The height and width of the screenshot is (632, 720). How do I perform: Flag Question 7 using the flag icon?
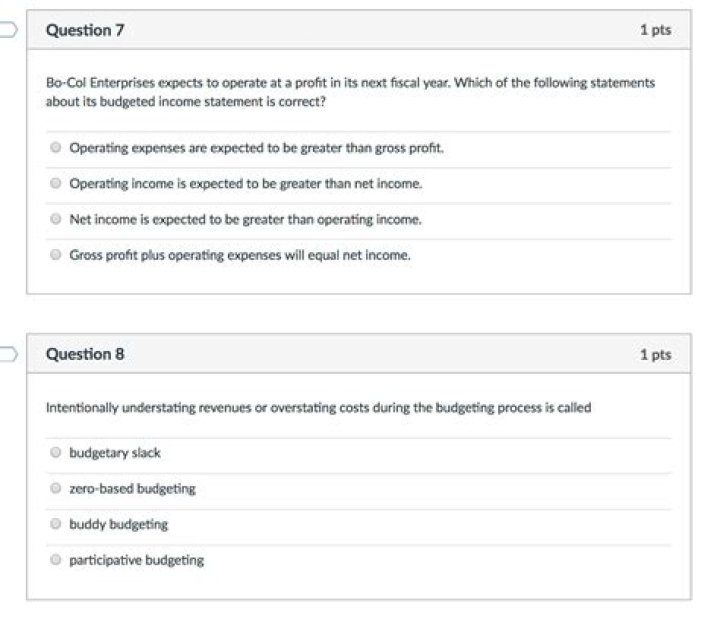pyautogui.click(x=8, y=30)
